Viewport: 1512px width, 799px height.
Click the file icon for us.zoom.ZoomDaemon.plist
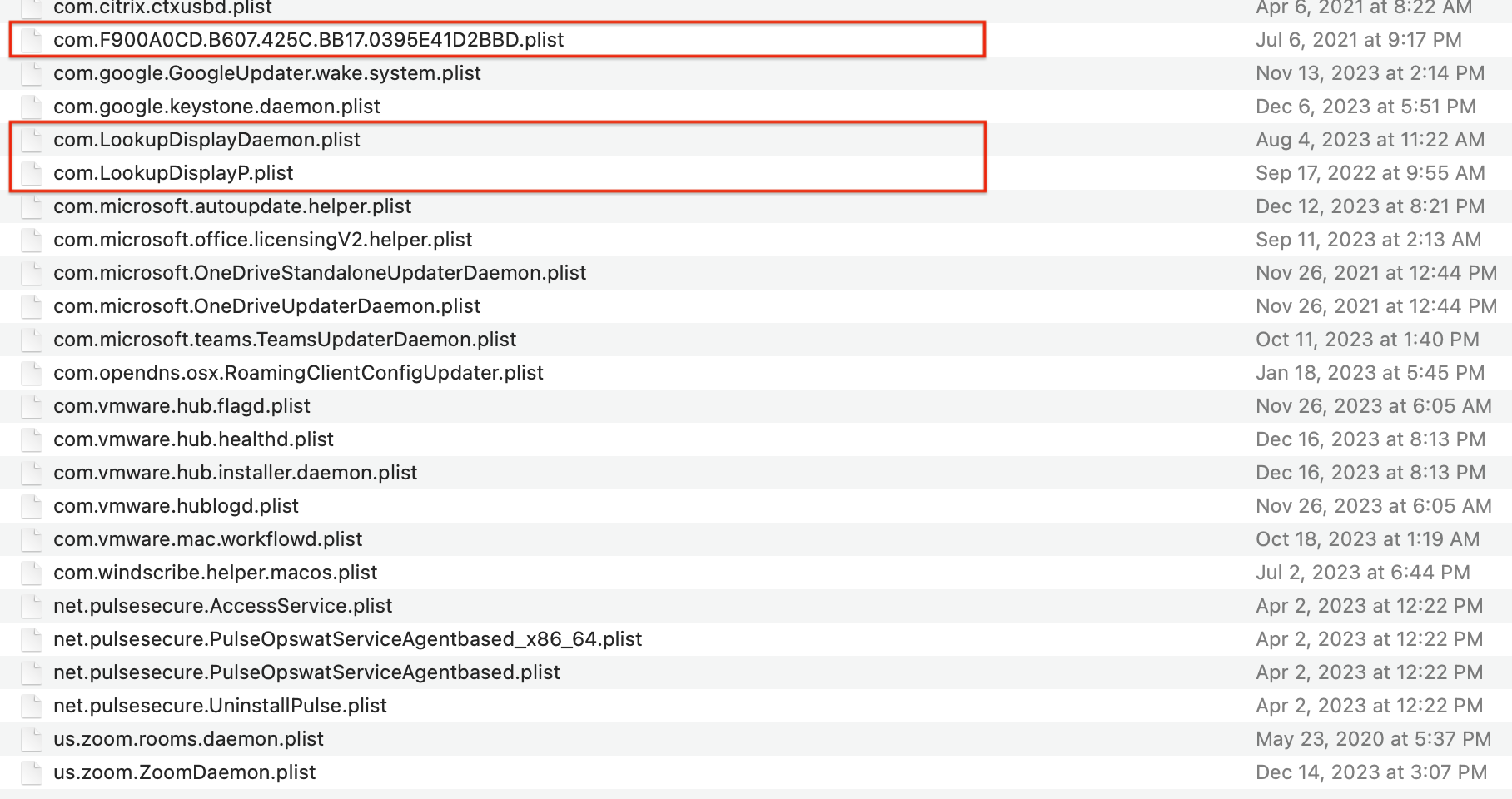31,772
